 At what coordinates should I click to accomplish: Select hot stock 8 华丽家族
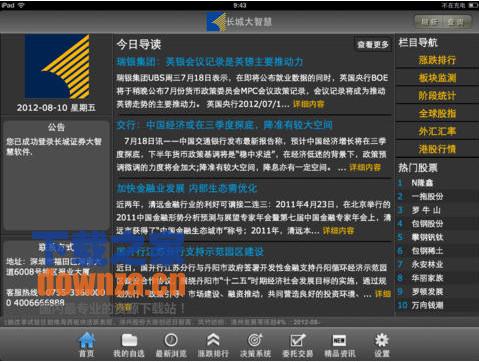point(437,278)
